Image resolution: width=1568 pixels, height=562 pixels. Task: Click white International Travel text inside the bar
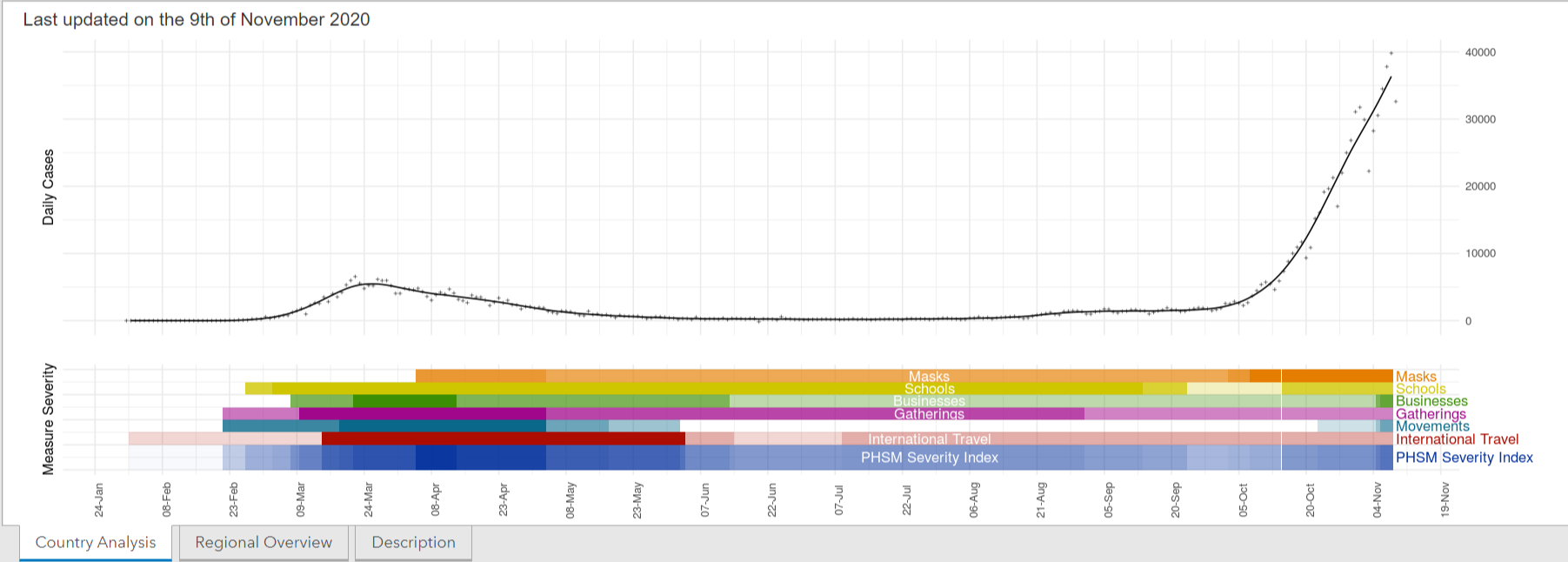pos(929,439)
